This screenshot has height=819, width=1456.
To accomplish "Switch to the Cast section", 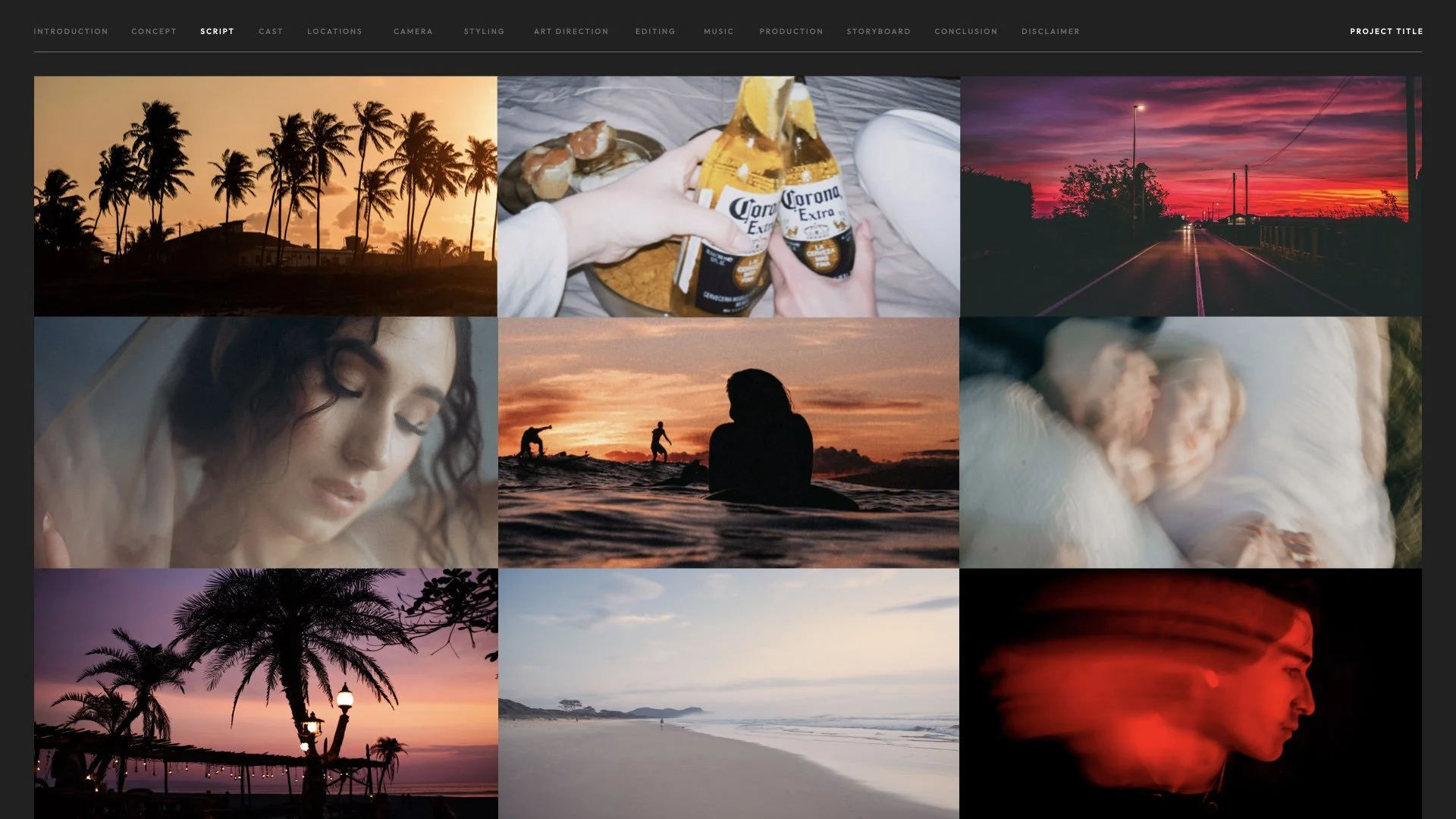I will tap(271, 31).
